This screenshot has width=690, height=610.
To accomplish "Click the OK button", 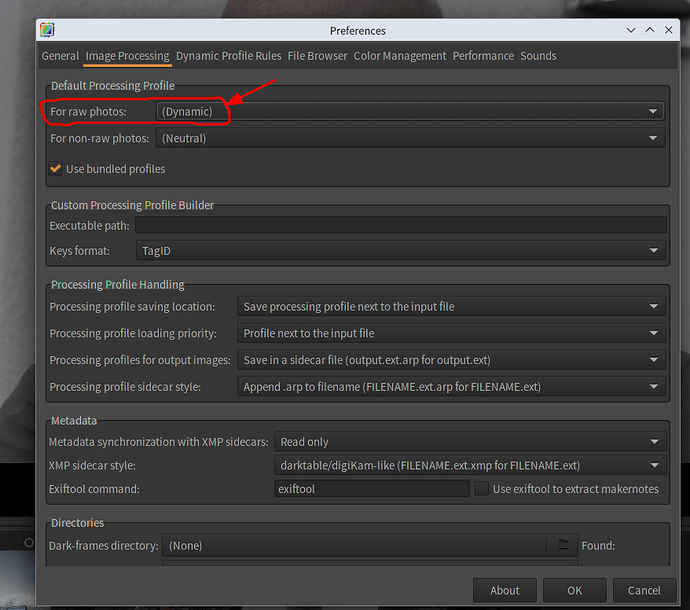I will pos(574,590).
